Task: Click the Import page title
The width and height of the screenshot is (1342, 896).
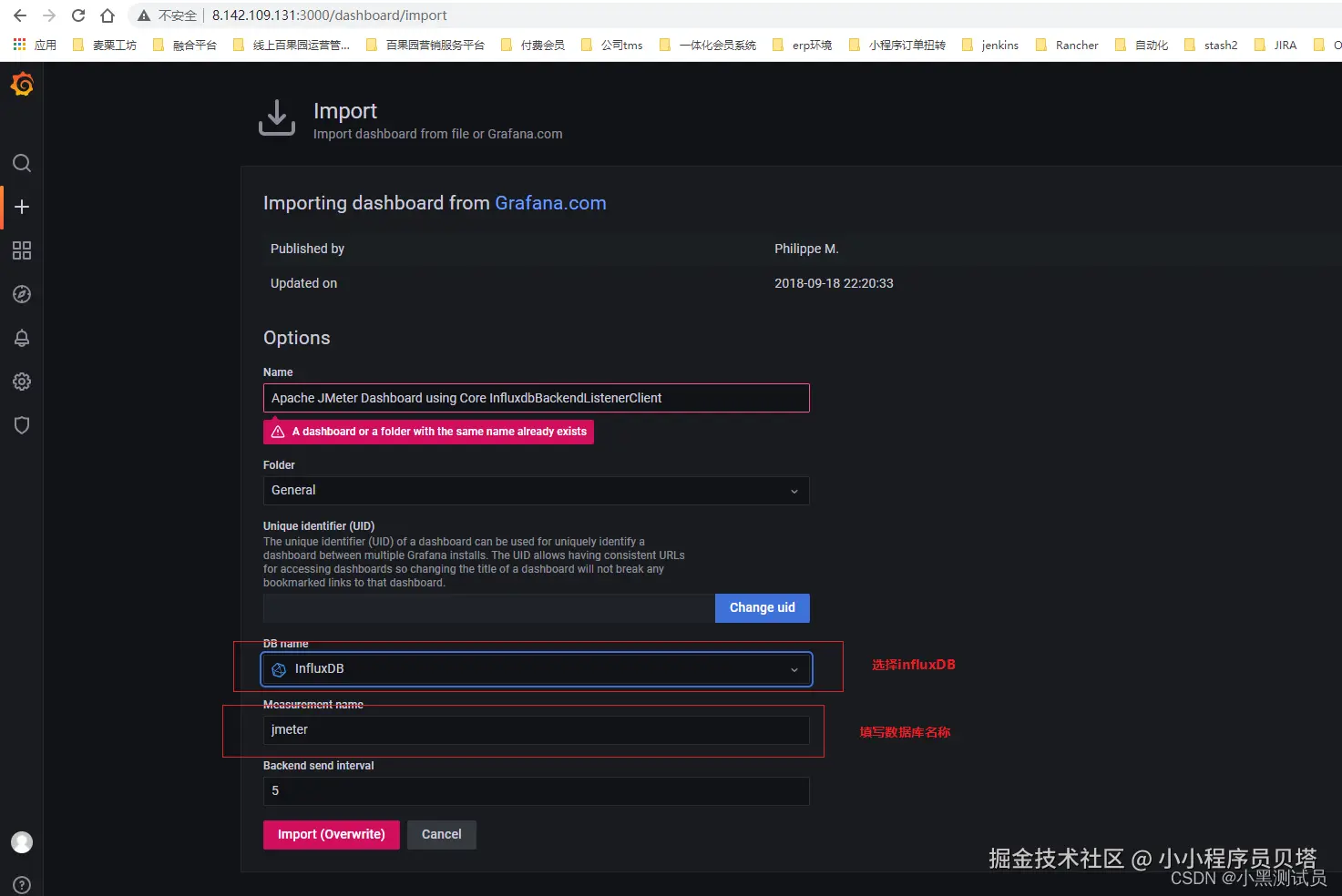Action: pyautogui.click(x=345, y=111)
